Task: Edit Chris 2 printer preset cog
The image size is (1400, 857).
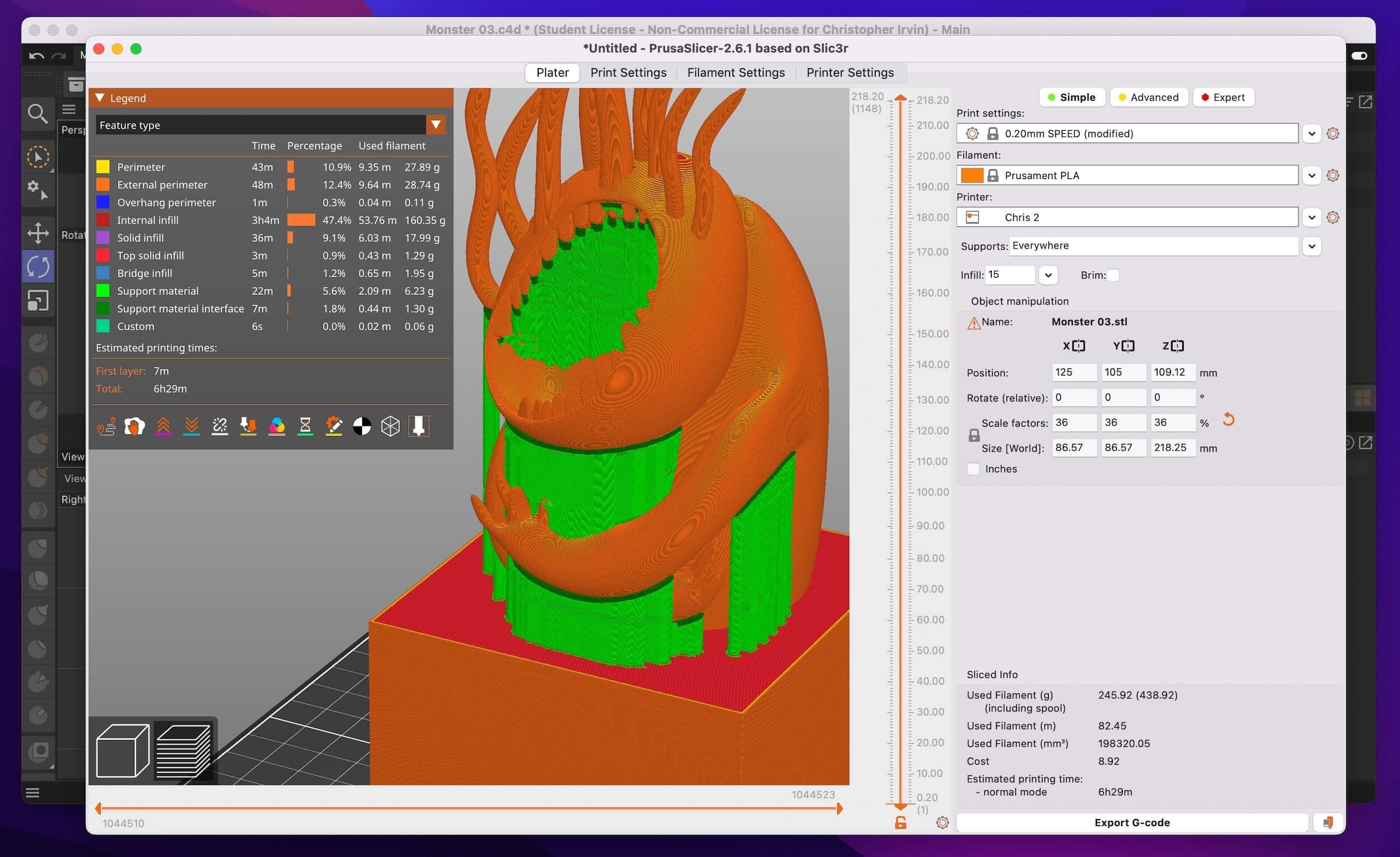Action: [1333, 218]
